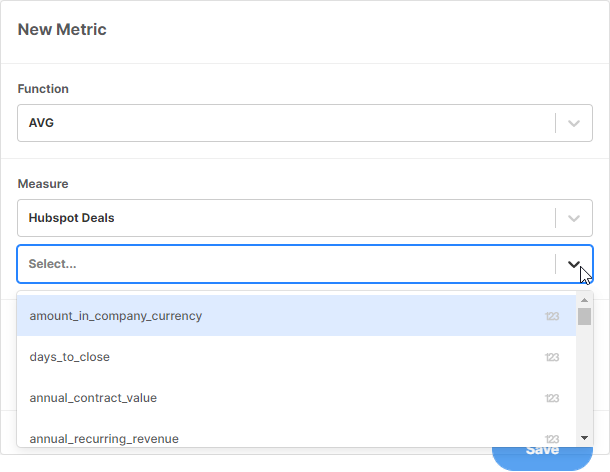
Task: Click the 123 icon next to days_to_close
Action: tap(552, 357)
